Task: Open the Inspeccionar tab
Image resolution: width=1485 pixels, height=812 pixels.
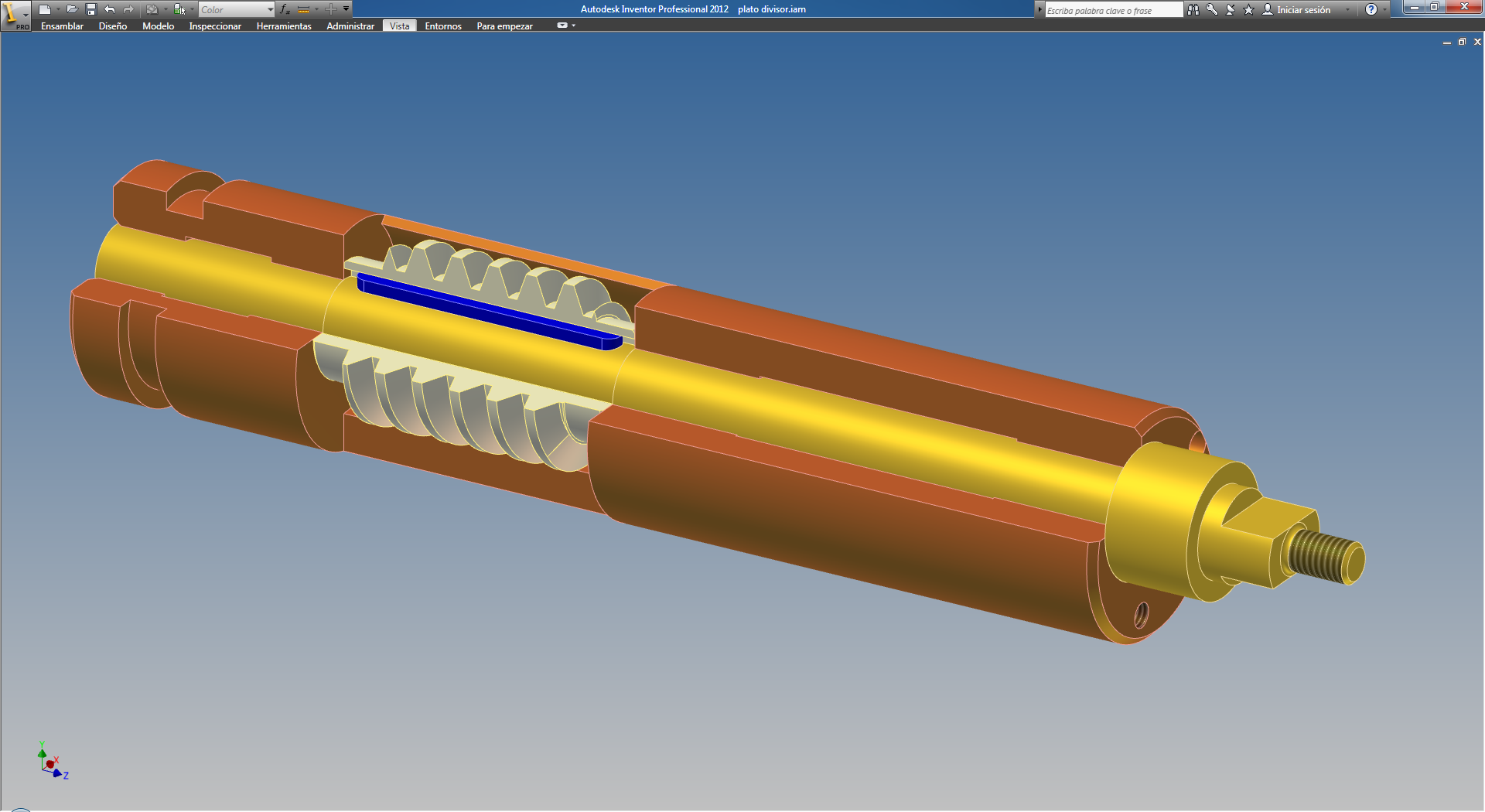Action: pos(215,26)
